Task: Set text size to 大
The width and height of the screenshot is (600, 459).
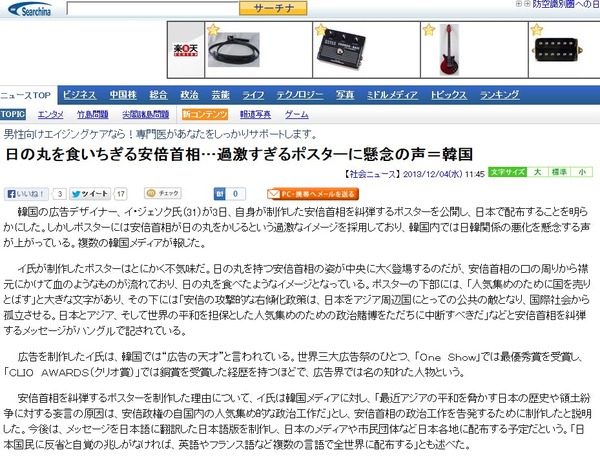Action: click(x=537, y=172)
